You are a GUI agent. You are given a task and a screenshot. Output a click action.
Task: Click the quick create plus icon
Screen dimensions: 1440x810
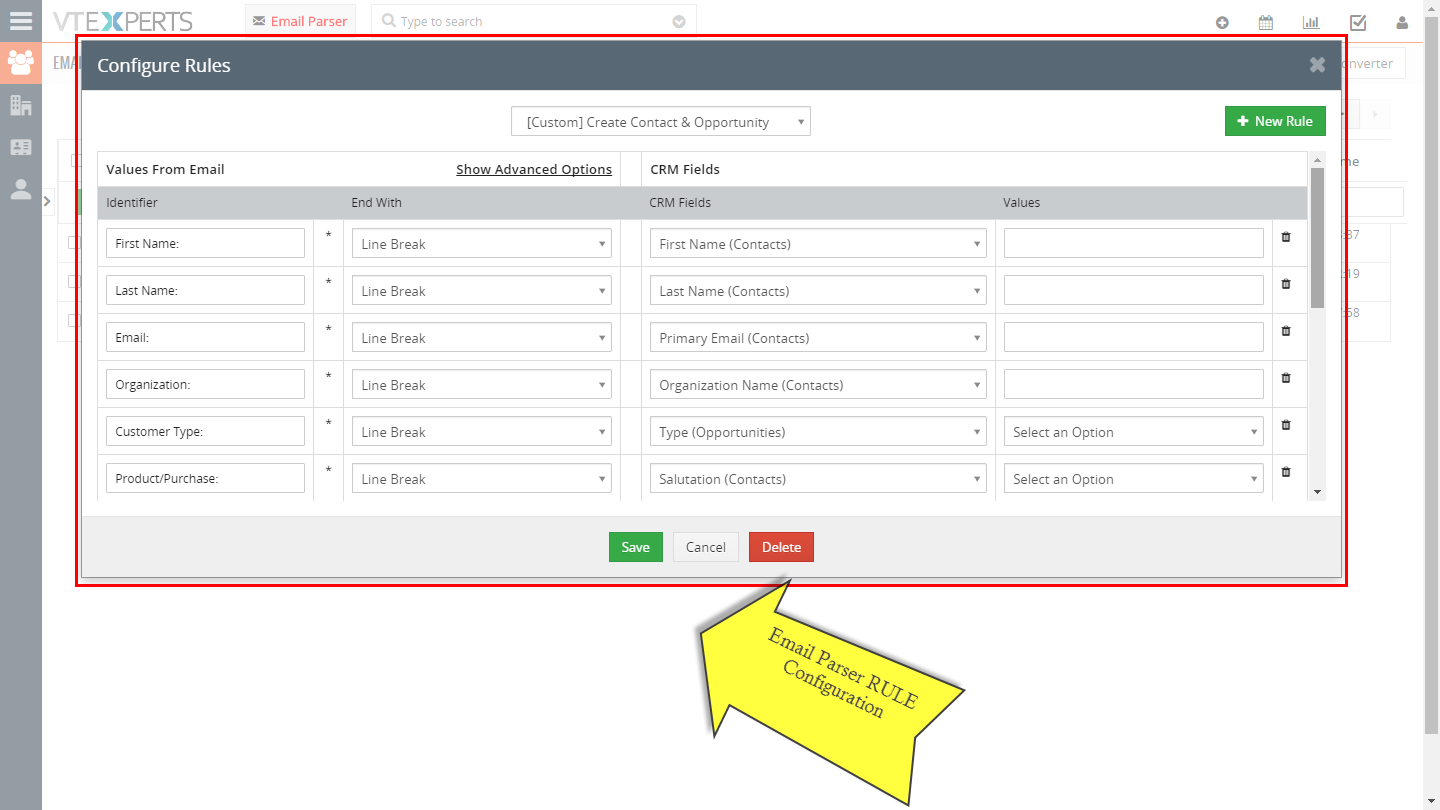(x=1222, y=22)
